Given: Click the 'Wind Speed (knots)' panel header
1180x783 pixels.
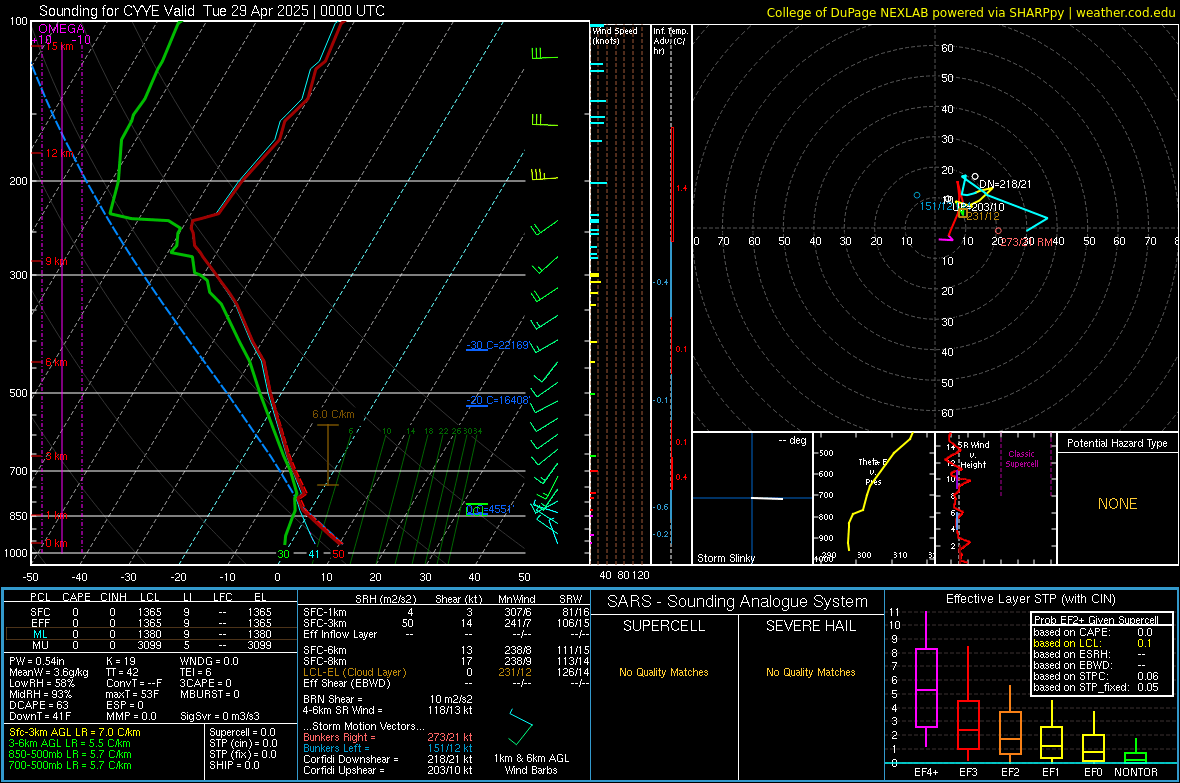Looking at the screenshot, I should point(614,35).
